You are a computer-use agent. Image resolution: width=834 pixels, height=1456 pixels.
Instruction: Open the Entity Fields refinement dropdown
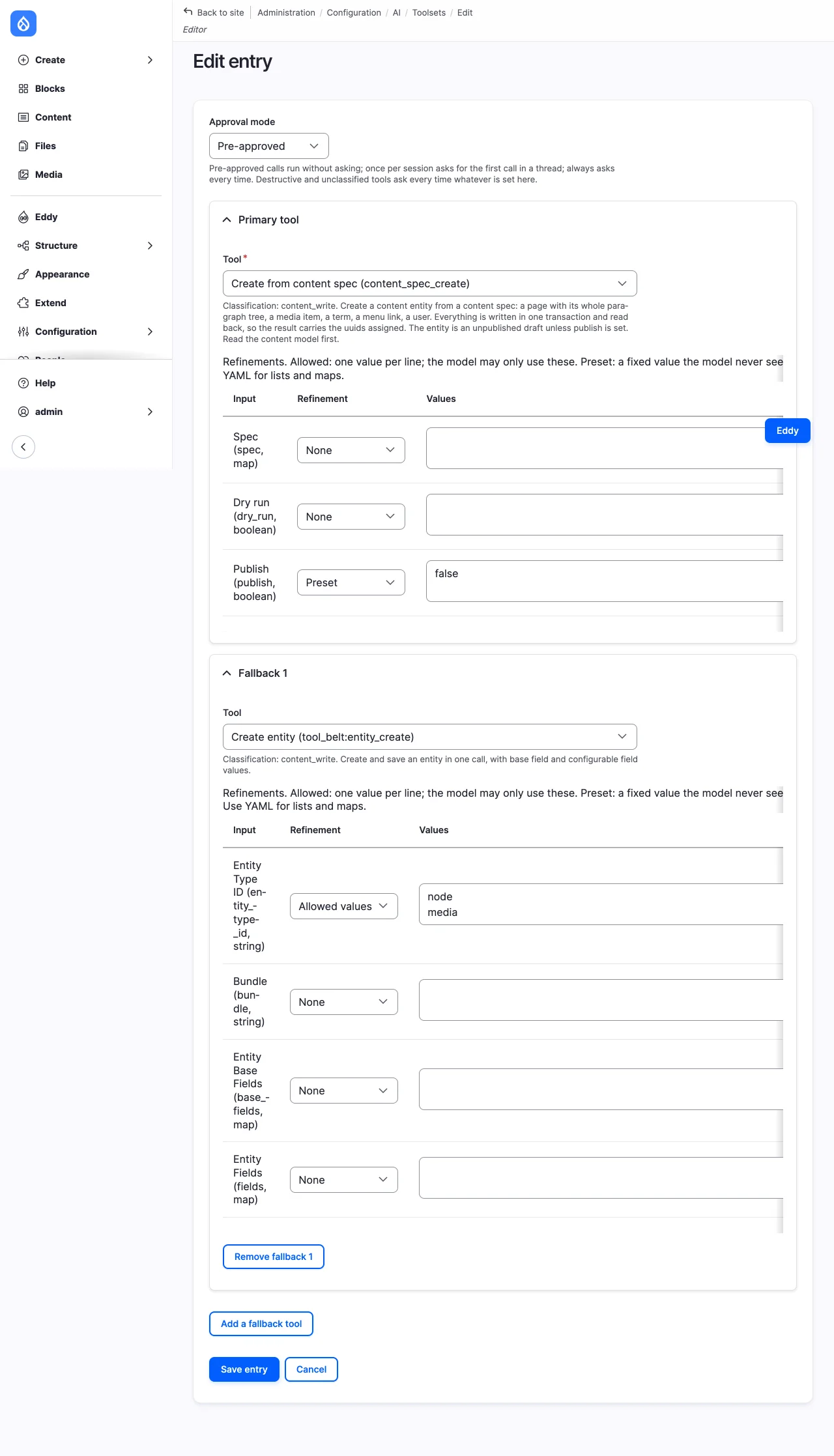click(343, 1180)
